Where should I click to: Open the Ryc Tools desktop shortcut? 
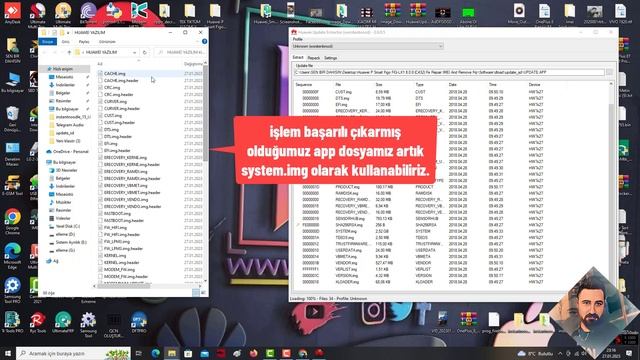click(x=38, y=322)
